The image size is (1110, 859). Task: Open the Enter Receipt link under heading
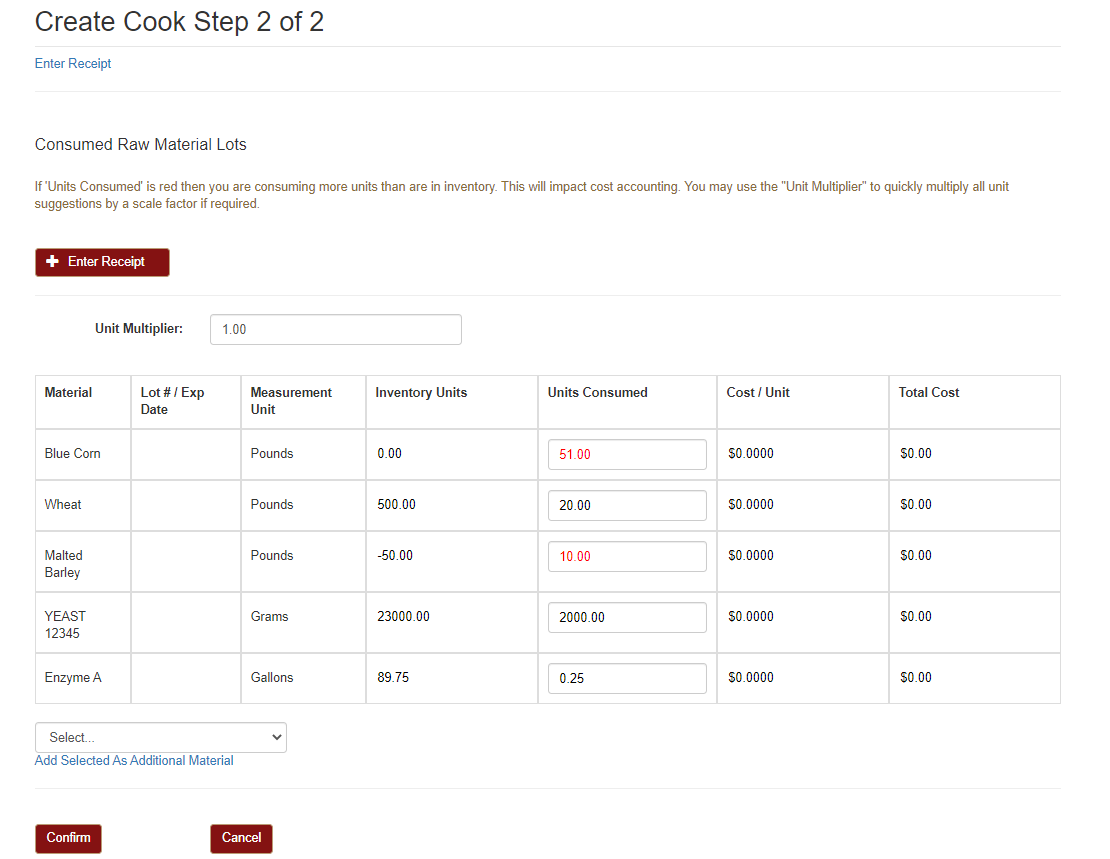73,64
